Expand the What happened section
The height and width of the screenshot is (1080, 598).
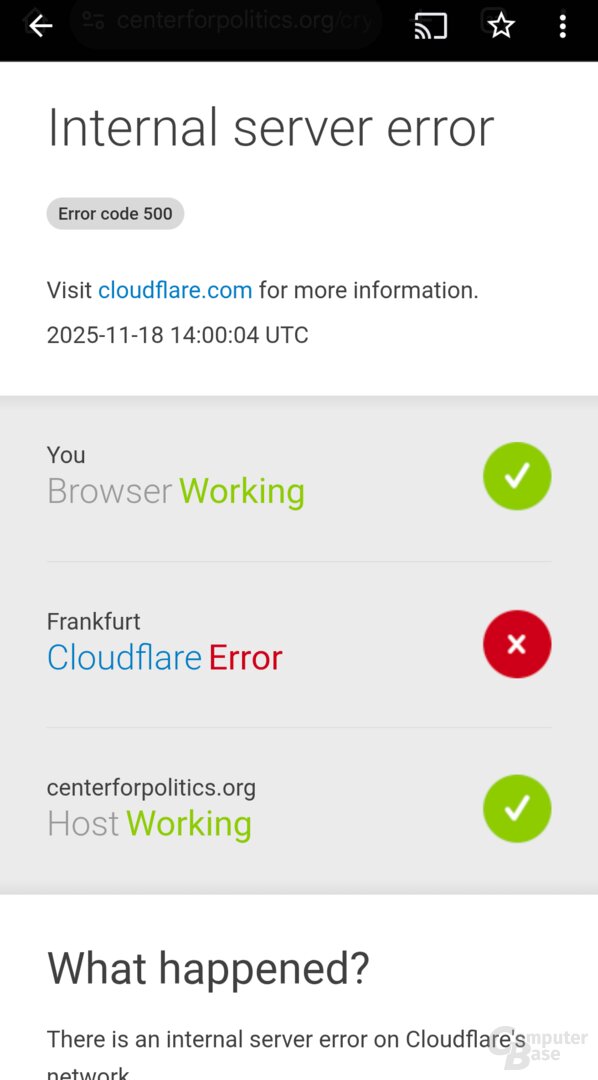(x=208, y=967)
